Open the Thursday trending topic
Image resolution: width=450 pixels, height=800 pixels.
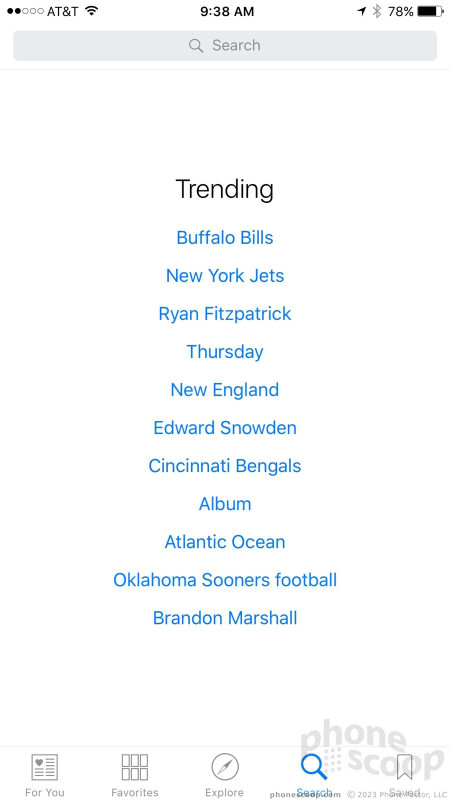pos(225,352)
